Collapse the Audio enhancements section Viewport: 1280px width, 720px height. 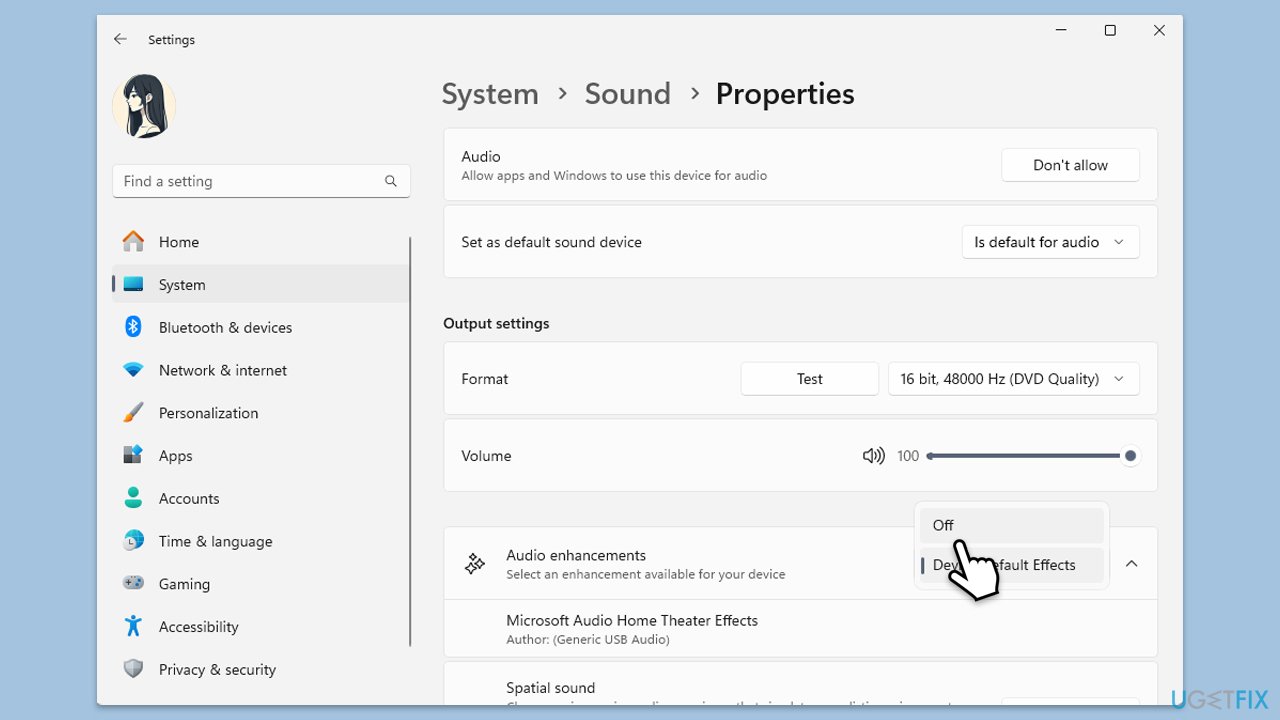[1131, 564]
